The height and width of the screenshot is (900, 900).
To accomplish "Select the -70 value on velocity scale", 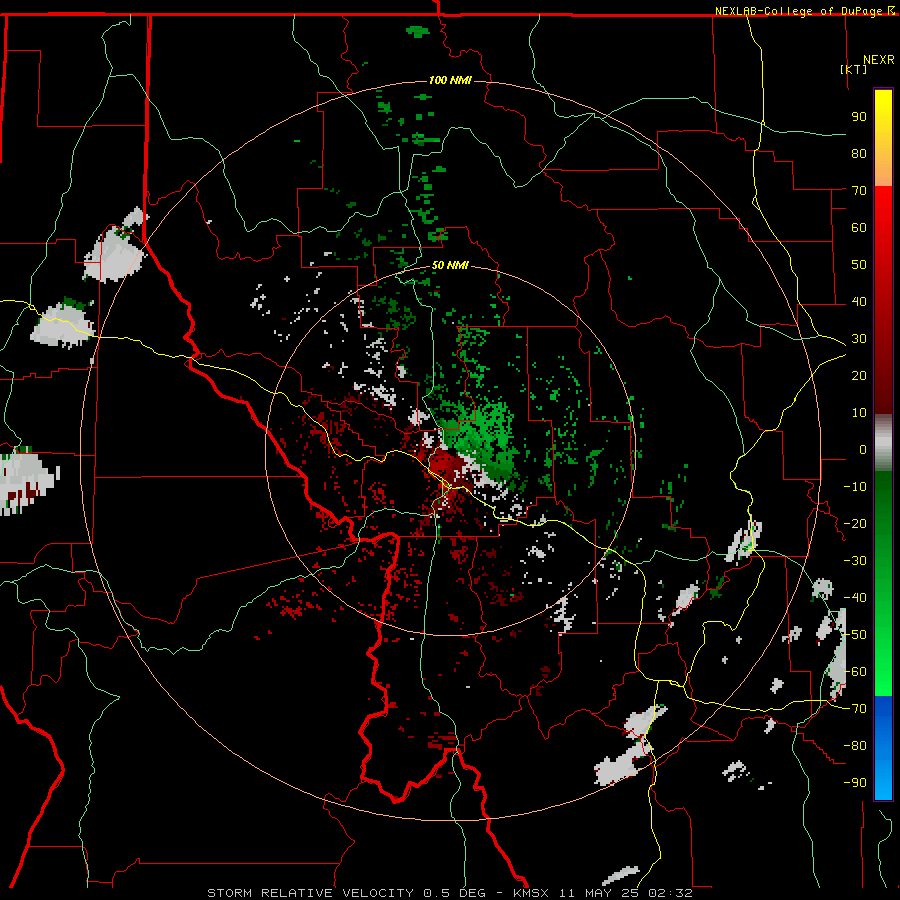I will [x=855, y=709].
